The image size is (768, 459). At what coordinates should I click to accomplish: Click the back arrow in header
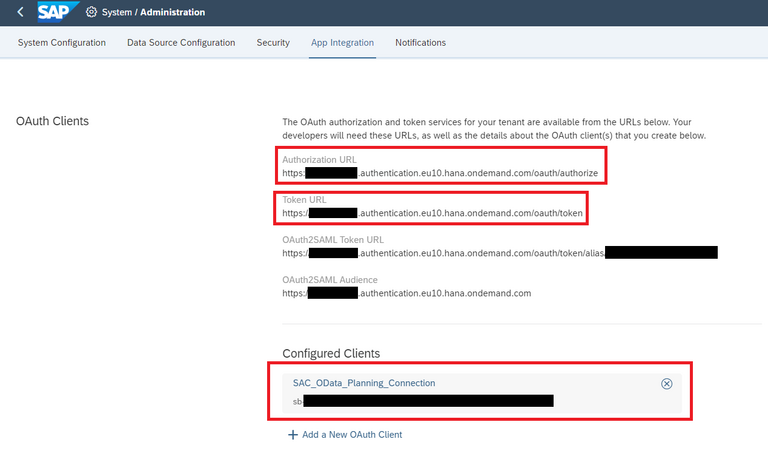20,12
